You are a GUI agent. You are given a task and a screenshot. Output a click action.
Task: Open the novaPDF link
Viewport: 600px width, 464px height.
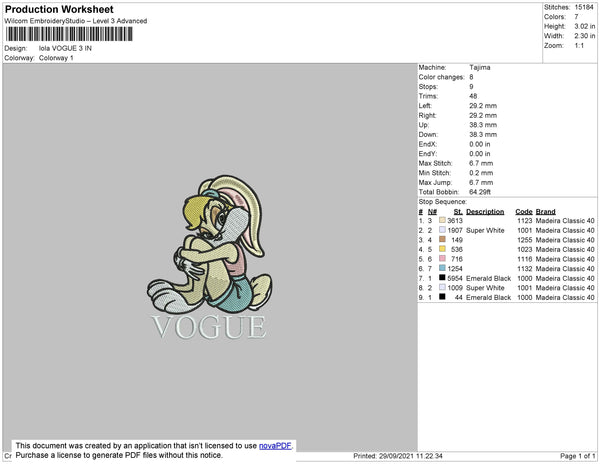point(275,446)
